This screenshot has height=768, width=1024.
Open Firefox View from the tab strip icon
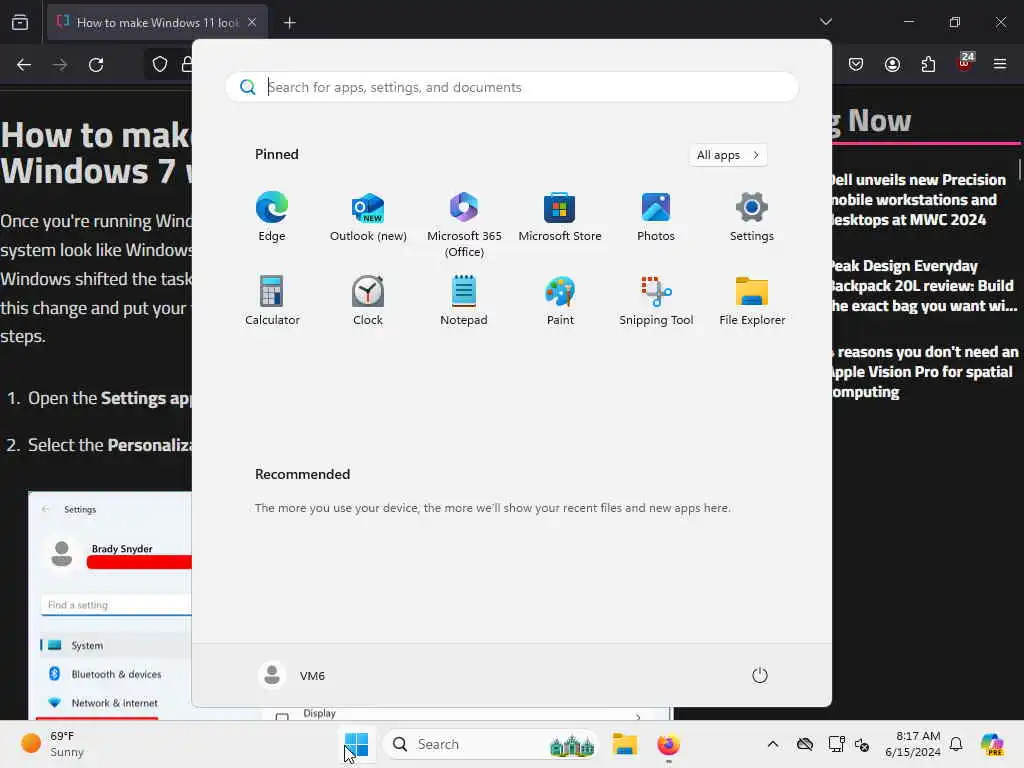[x=20, y=22]
